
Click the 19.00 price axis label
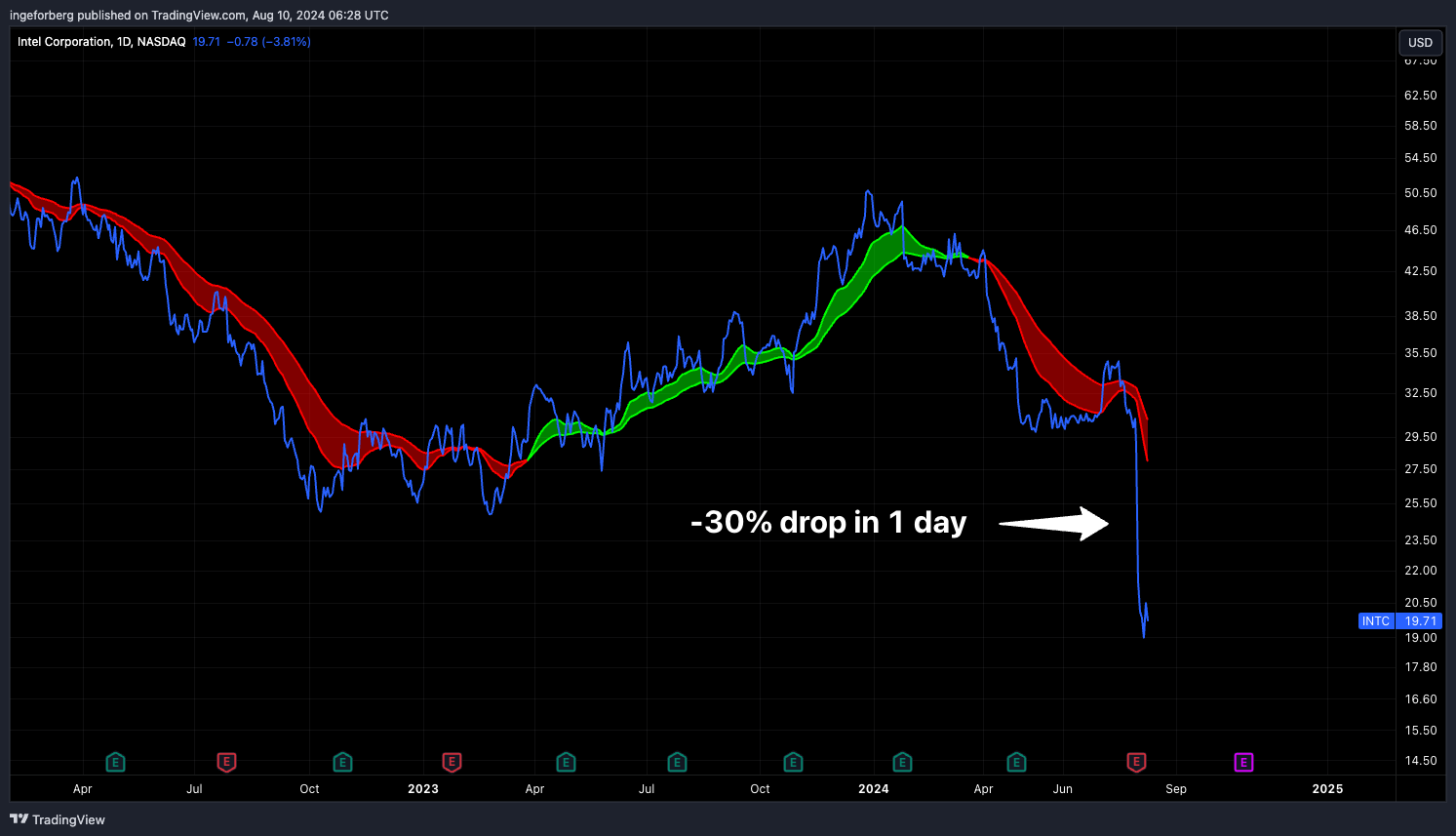click(x=1421, y=638)
